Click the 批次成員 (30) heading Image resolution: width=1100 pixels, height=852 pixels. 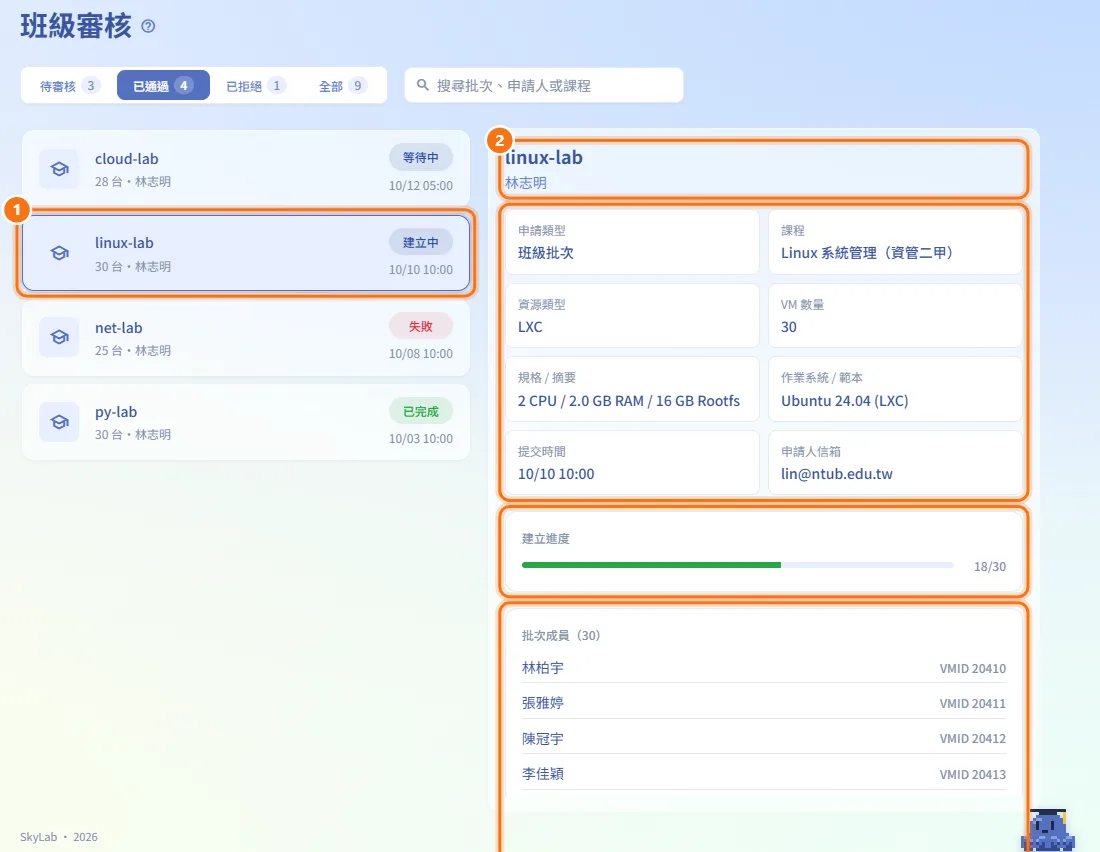click(x=561, y=635)
